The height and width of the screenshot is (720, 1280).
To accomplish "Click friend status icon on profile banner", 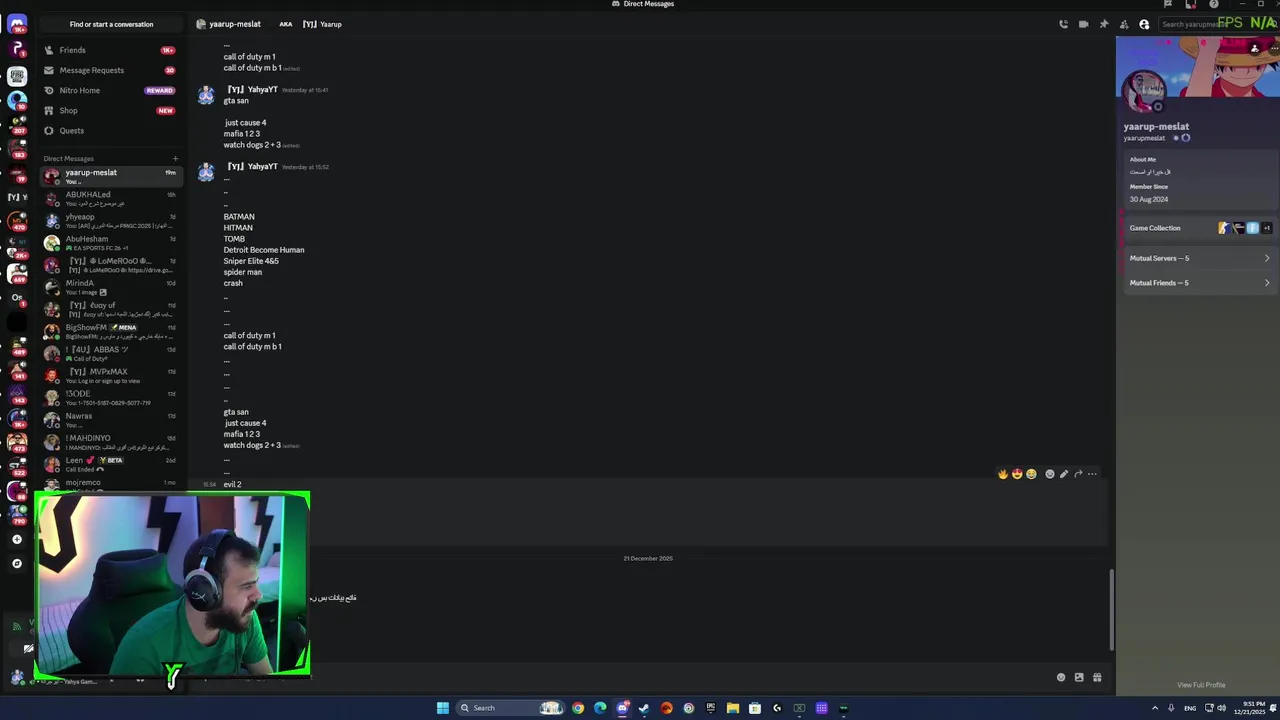I will (1255, 48).
